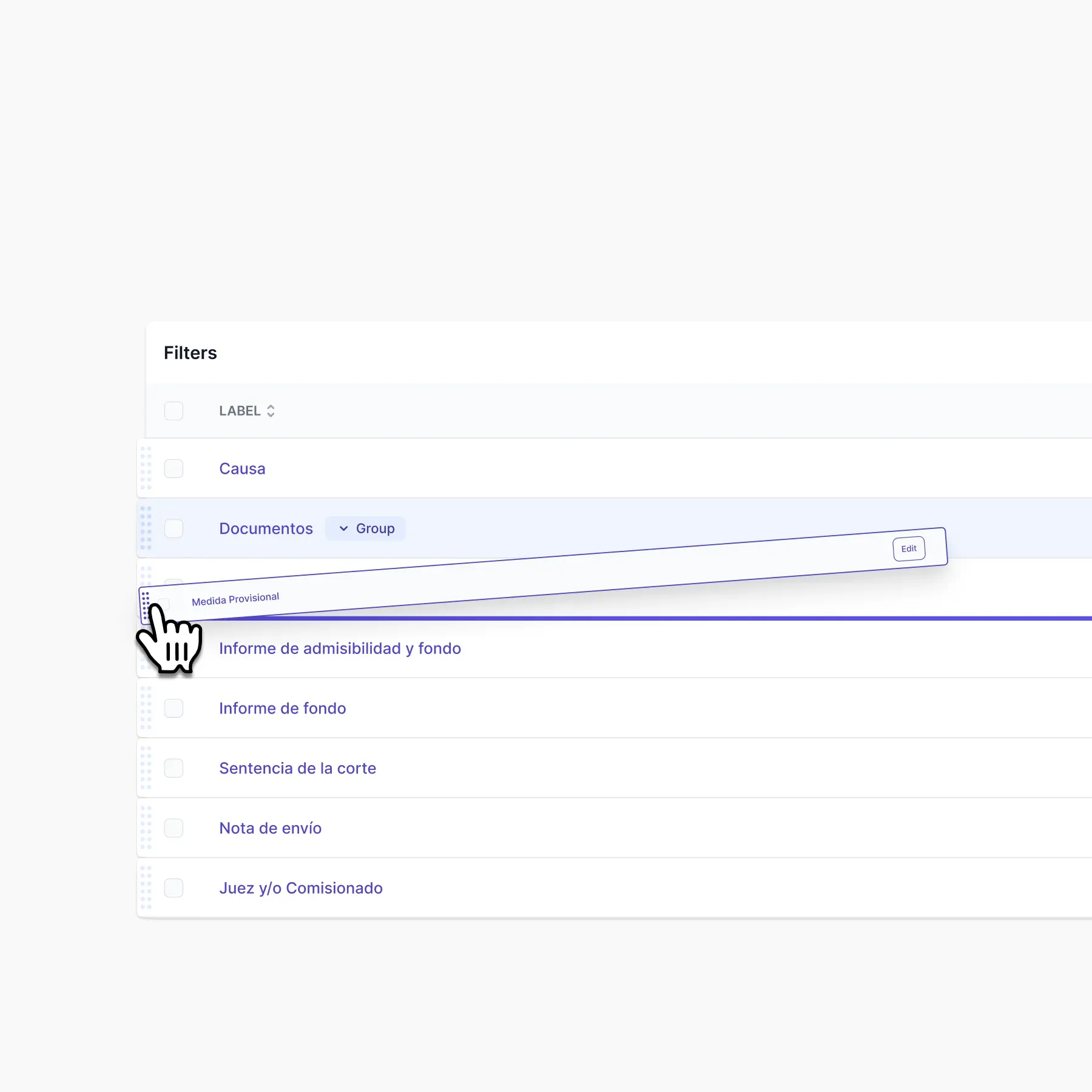Screen dimensions: 1092x1092
Task: Select the Documentos row checkbox
Action: click(x=174, y=528)
